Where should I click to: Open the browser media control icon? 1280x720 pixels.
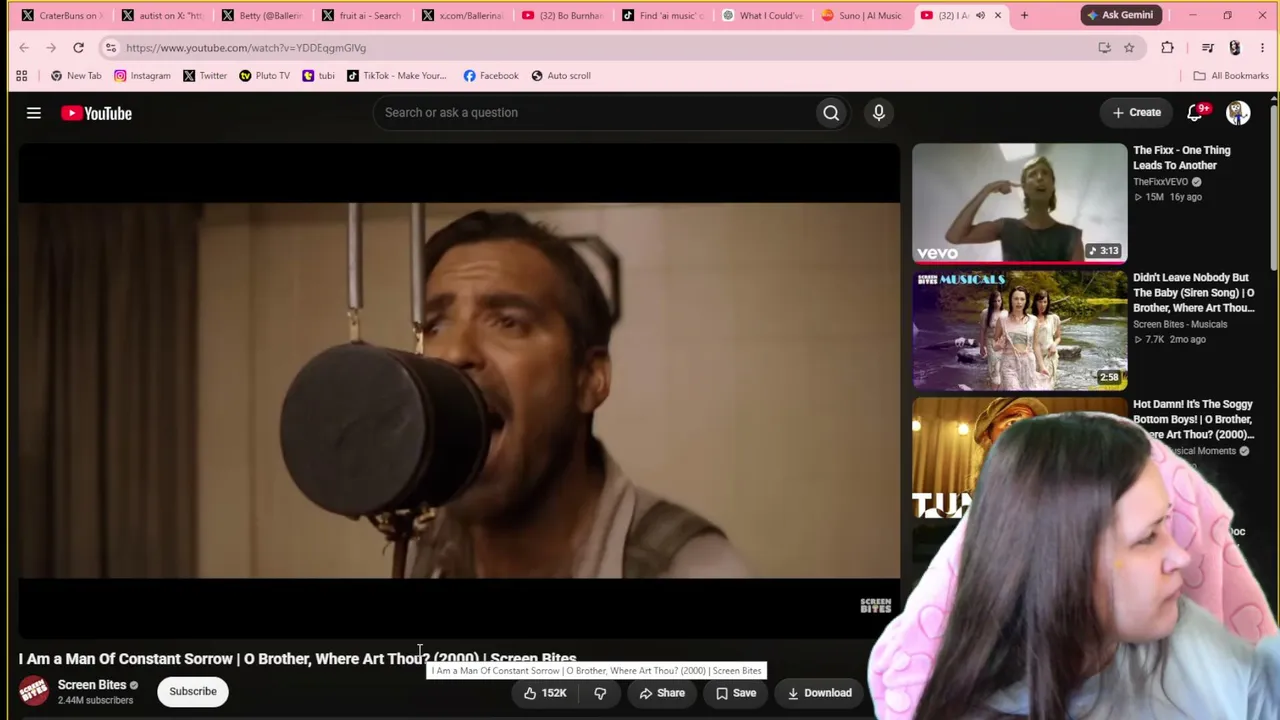1208,47
